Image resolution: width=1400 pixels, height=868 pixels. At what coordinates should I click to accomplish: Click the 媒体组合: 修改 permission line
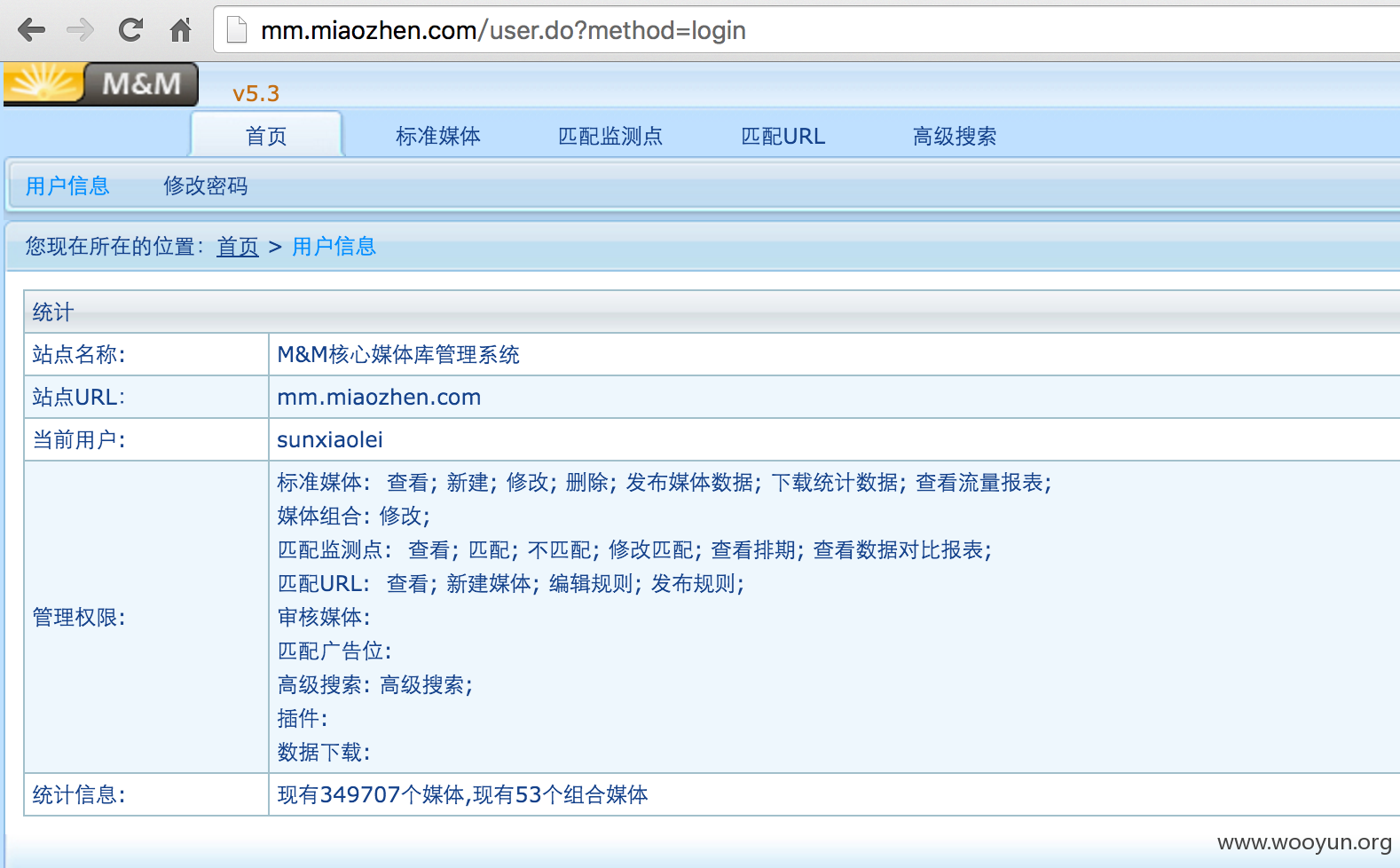(354, 517)
